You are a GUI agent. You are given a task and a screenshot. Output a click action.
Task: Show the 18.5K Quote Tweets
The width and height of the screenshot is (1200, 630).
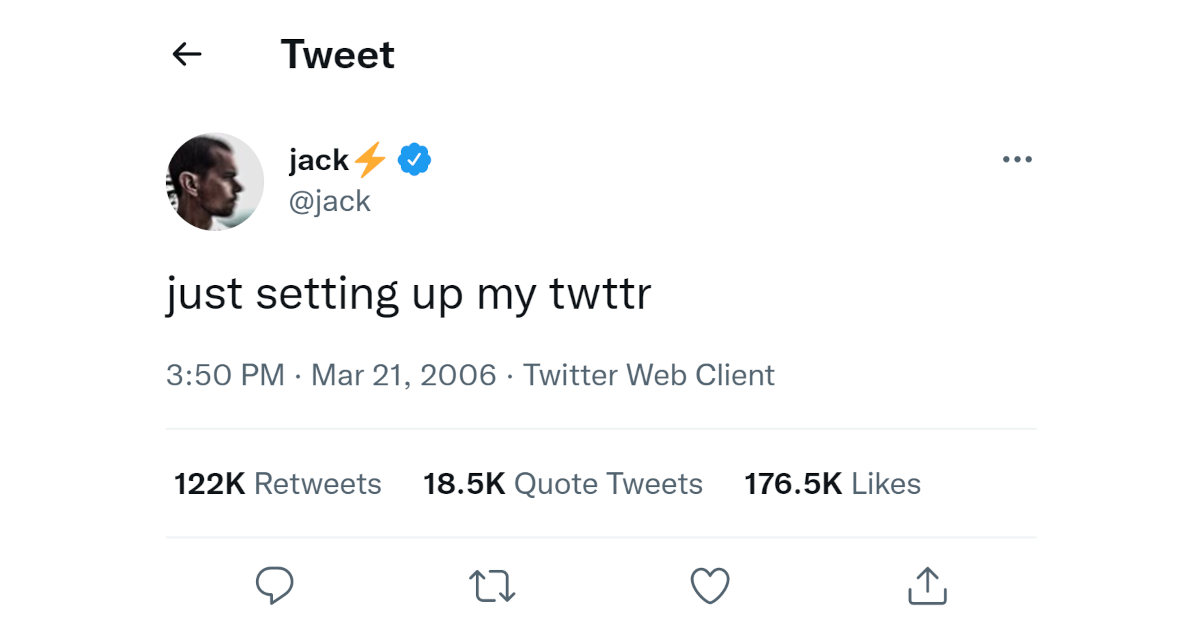point(562,484)
